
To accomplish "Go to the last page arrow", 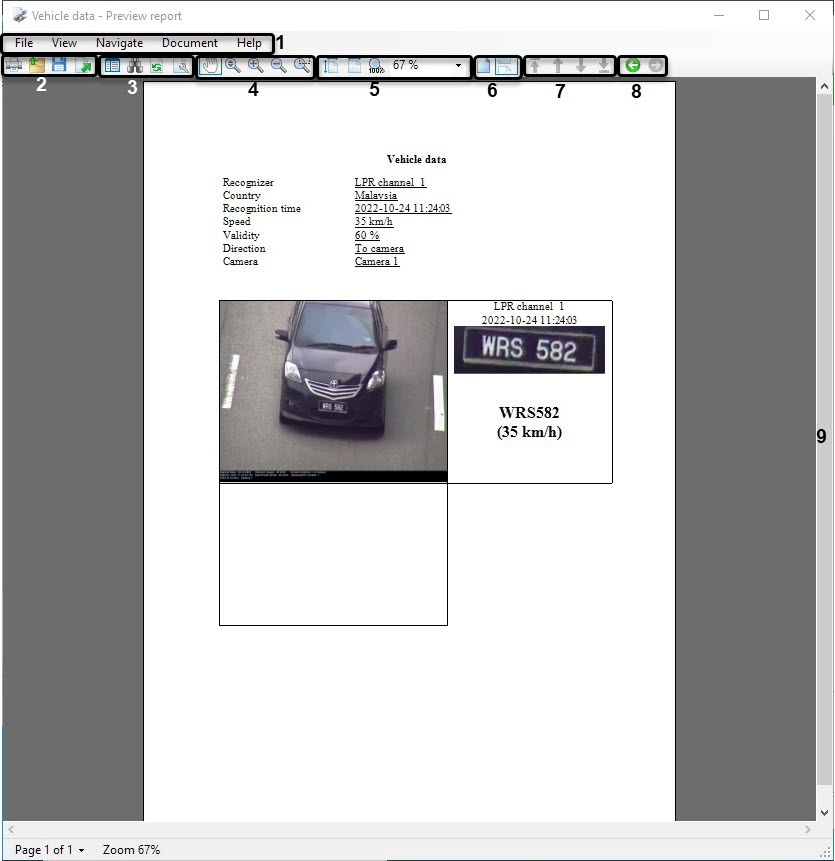I will [x=604, y=66].
